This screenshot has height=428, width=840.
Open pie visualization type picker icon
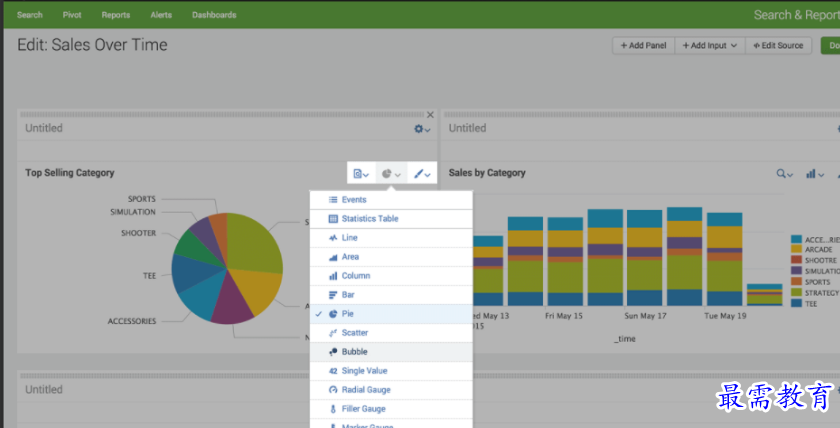(391, 174)
